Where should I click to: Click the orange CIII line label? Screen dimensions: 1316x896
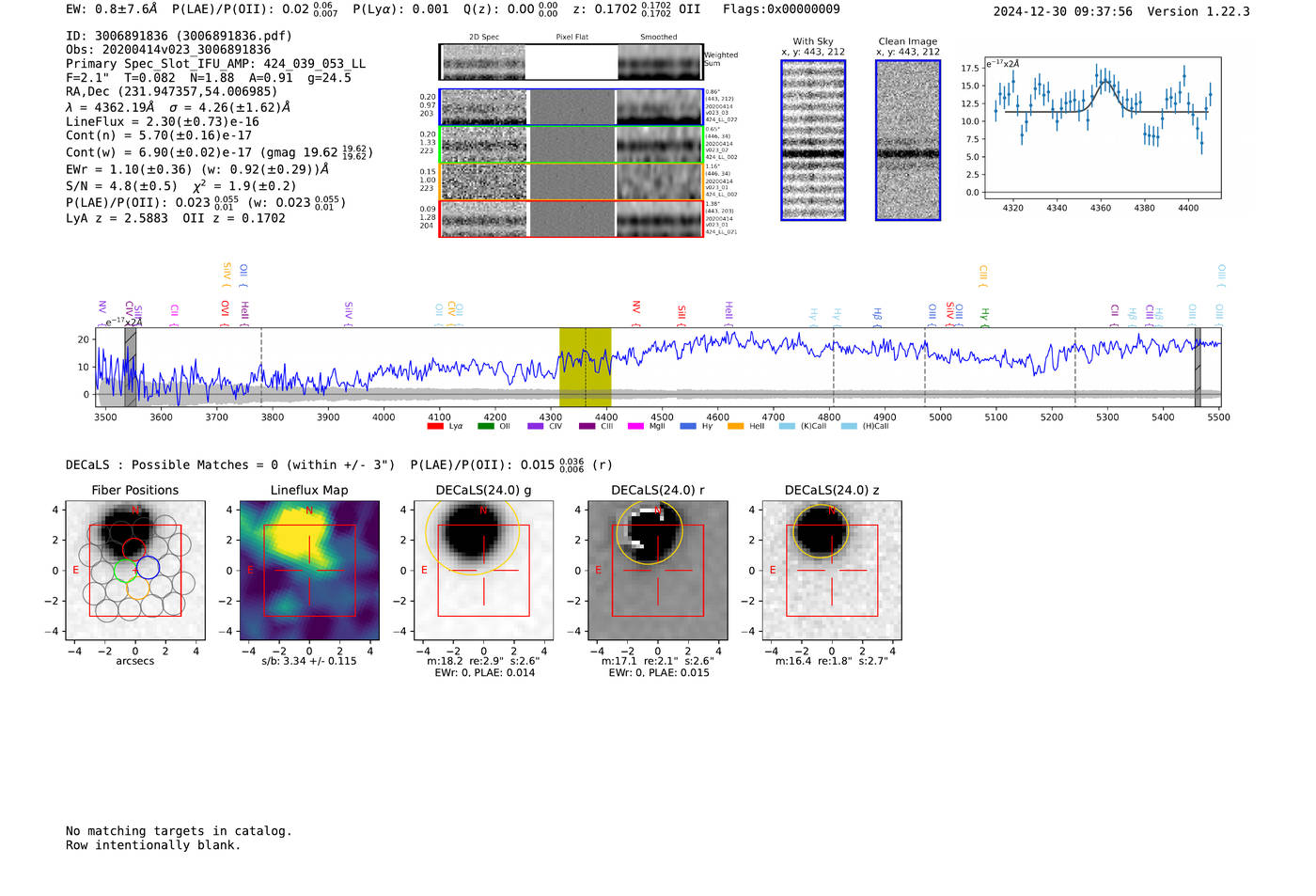pos(983,277)
